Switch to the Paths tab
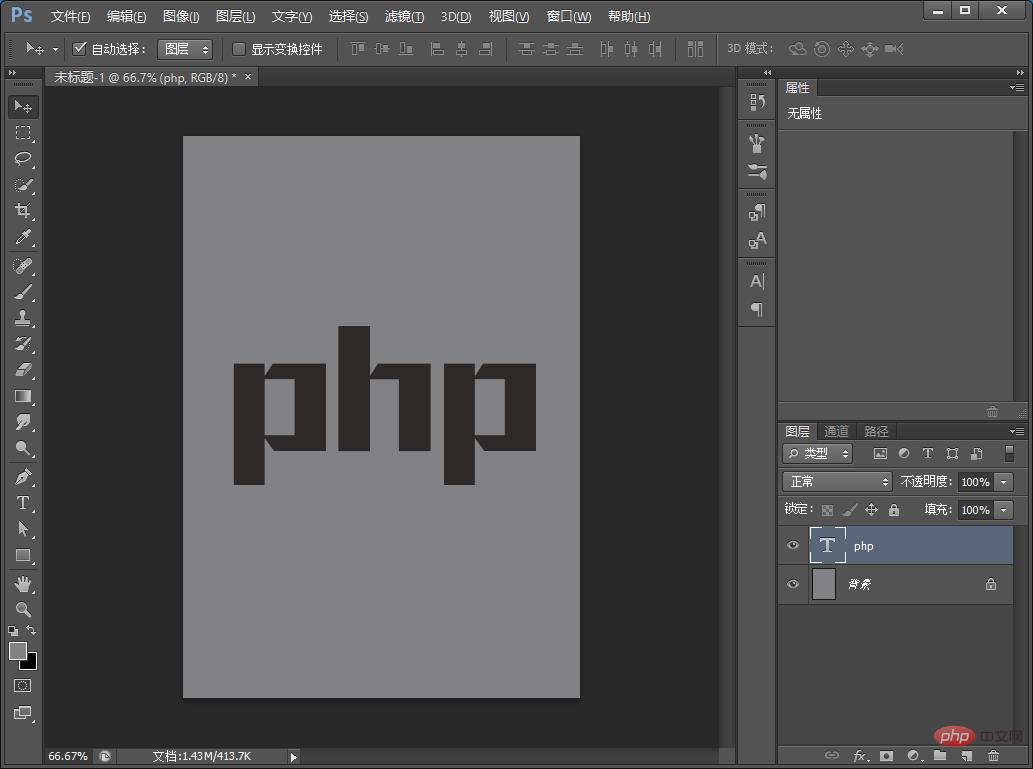The image size is (1033, 769). (876, 432)
